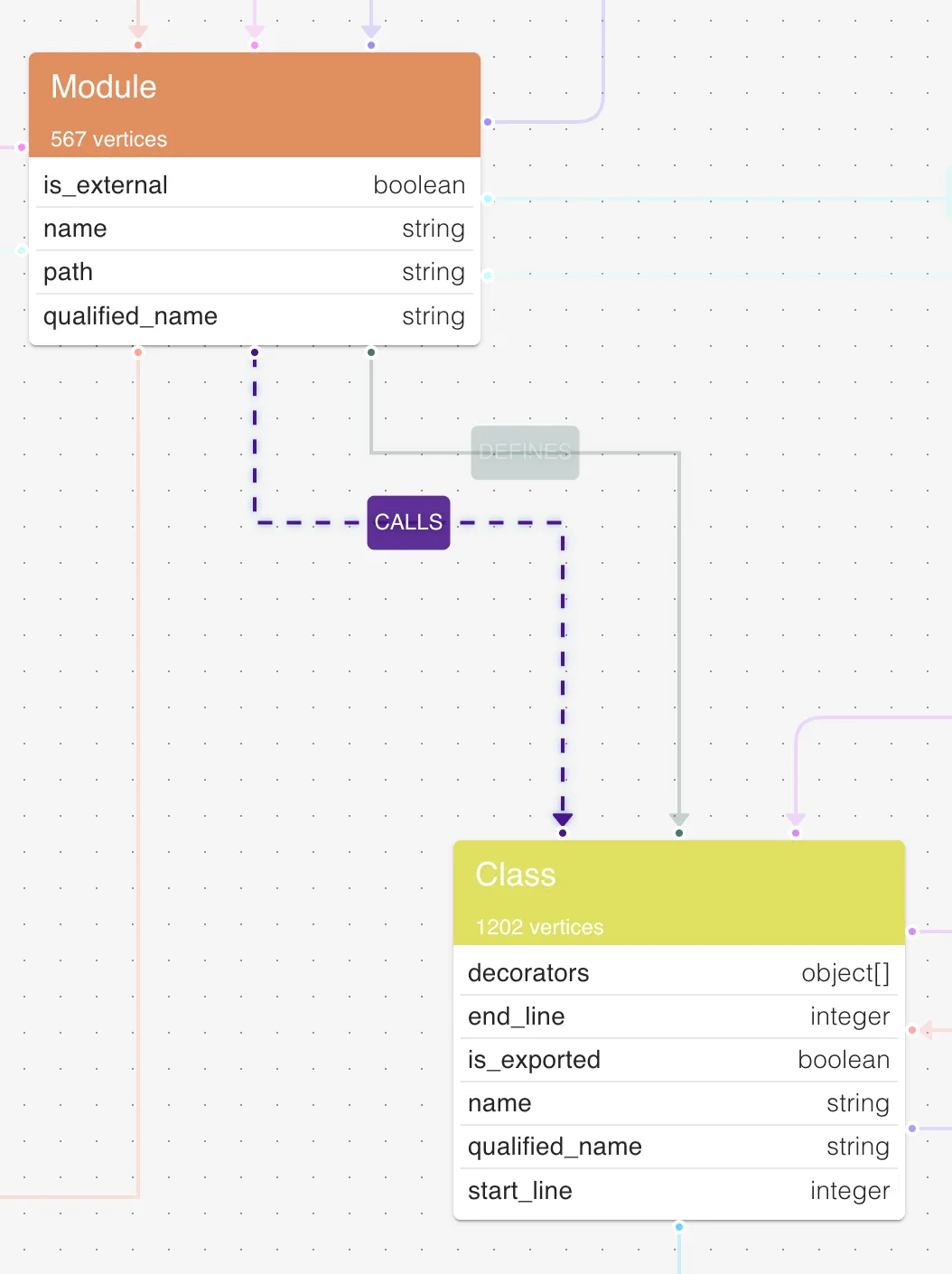The image size is (952, 1274).
Task: Click the object[] type of decorators
Action: [845, 973]
